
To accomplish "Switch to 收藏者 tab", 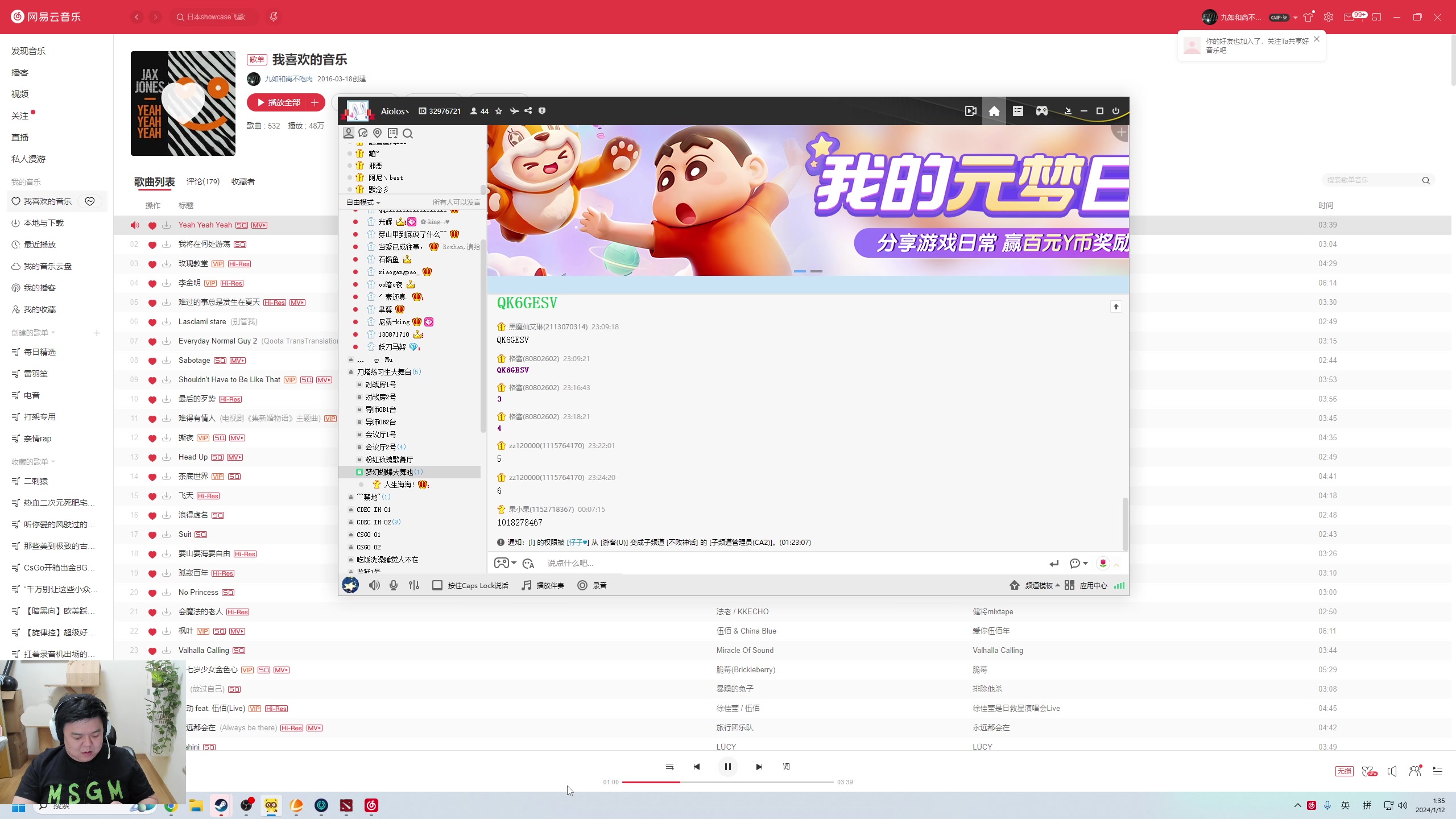I will (x=243, y=181).
